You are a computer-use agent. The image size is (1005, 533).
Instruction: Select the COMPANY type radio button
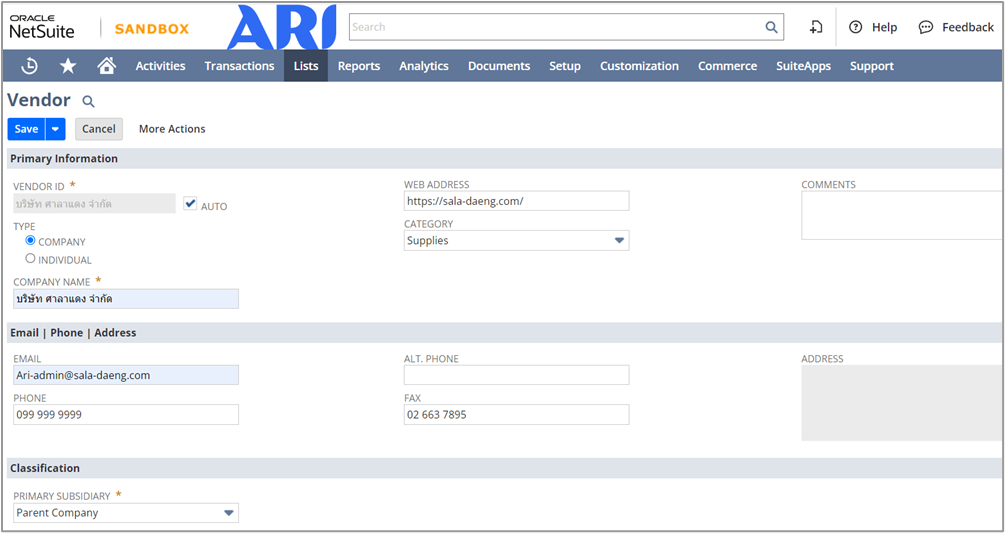pos(30,241)
